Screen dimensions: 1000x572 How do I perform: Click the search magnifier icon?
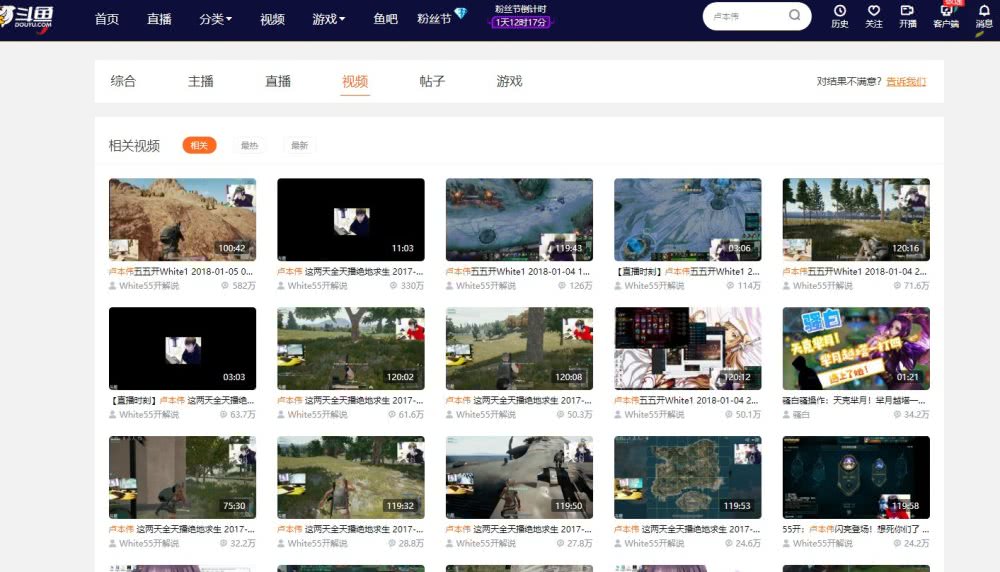[x=795, y=16]
